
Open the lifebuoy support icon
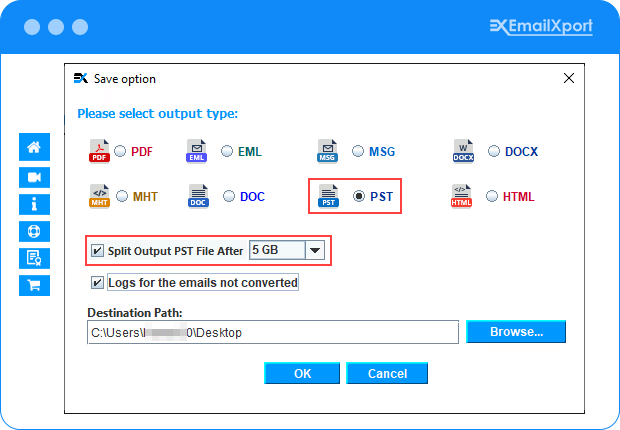[35, 231]
